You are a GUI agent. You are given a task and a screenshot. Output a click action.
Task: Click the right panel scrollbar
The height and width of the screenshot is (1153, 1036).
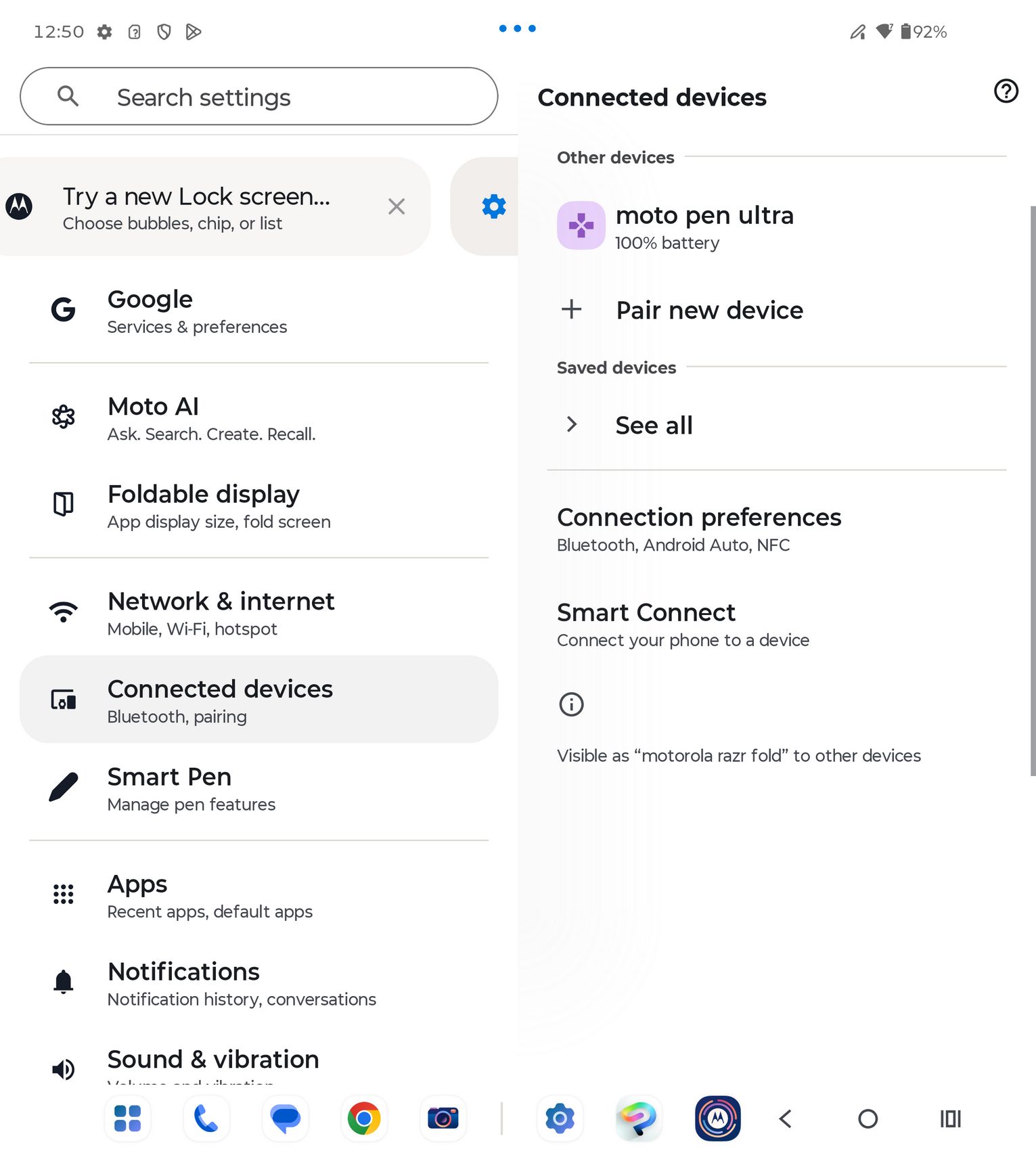(1033, 491)
